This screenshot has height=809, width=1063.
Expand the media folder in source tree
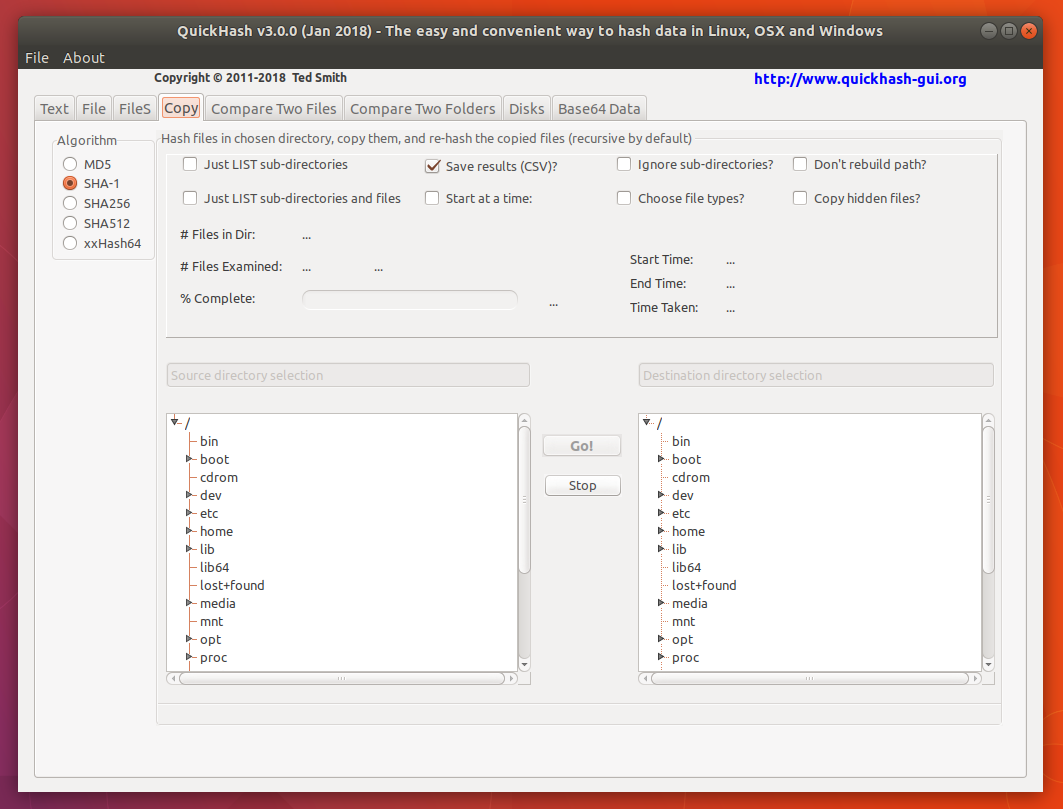pos(188,603)
